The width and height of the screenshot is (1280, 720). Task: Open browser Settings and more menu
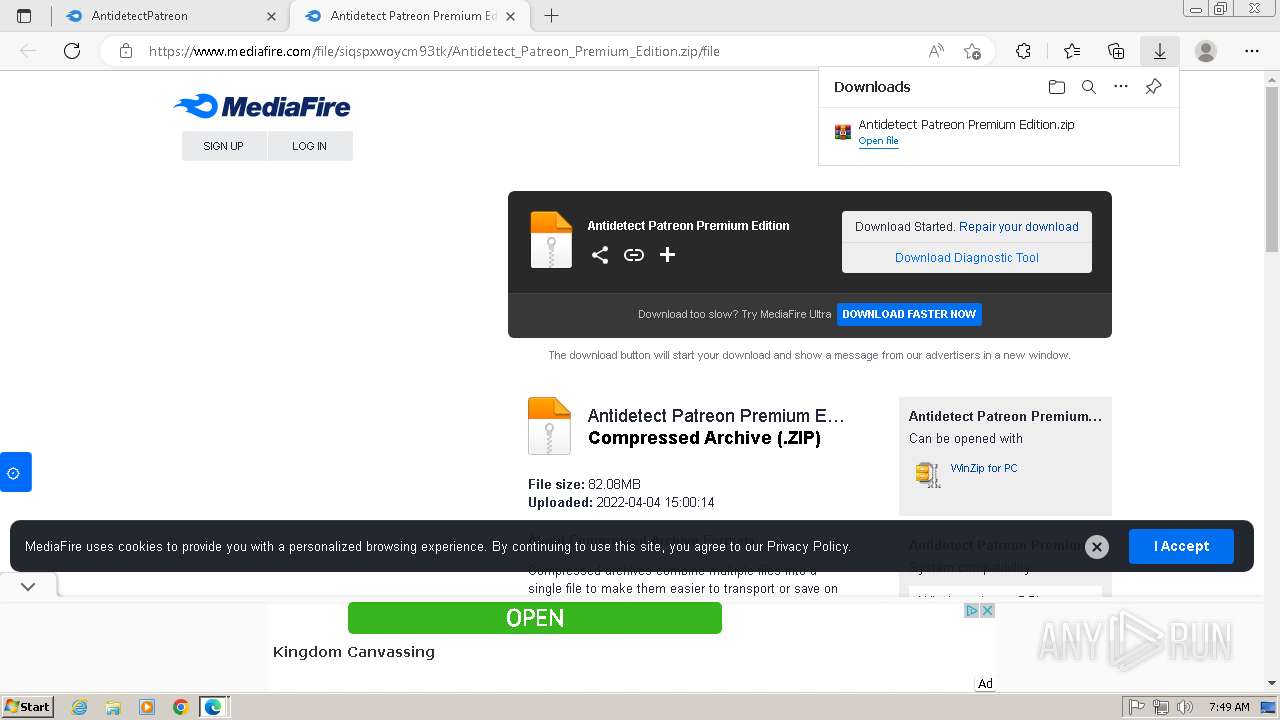click(x=1252, y=51)
